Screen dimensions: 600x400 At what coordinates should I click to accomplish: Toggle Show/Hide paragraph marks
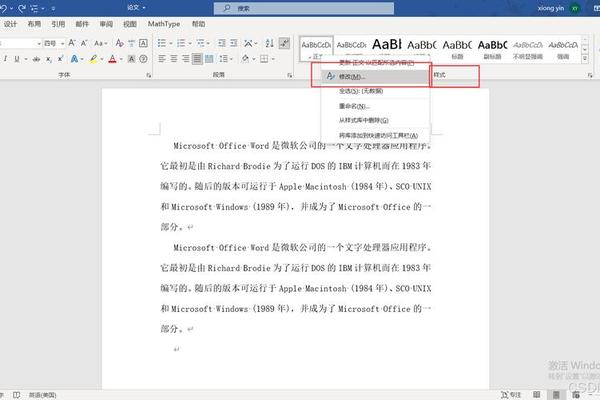284,43
